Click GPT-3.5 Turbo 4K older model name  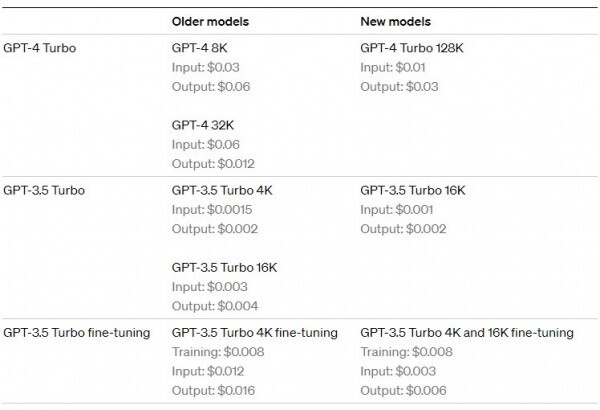click(222, 190)
